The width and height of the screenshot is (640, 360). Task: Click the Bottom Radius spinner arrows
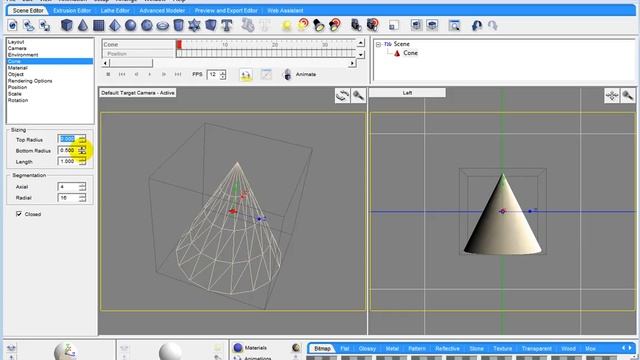coord(82,151)
